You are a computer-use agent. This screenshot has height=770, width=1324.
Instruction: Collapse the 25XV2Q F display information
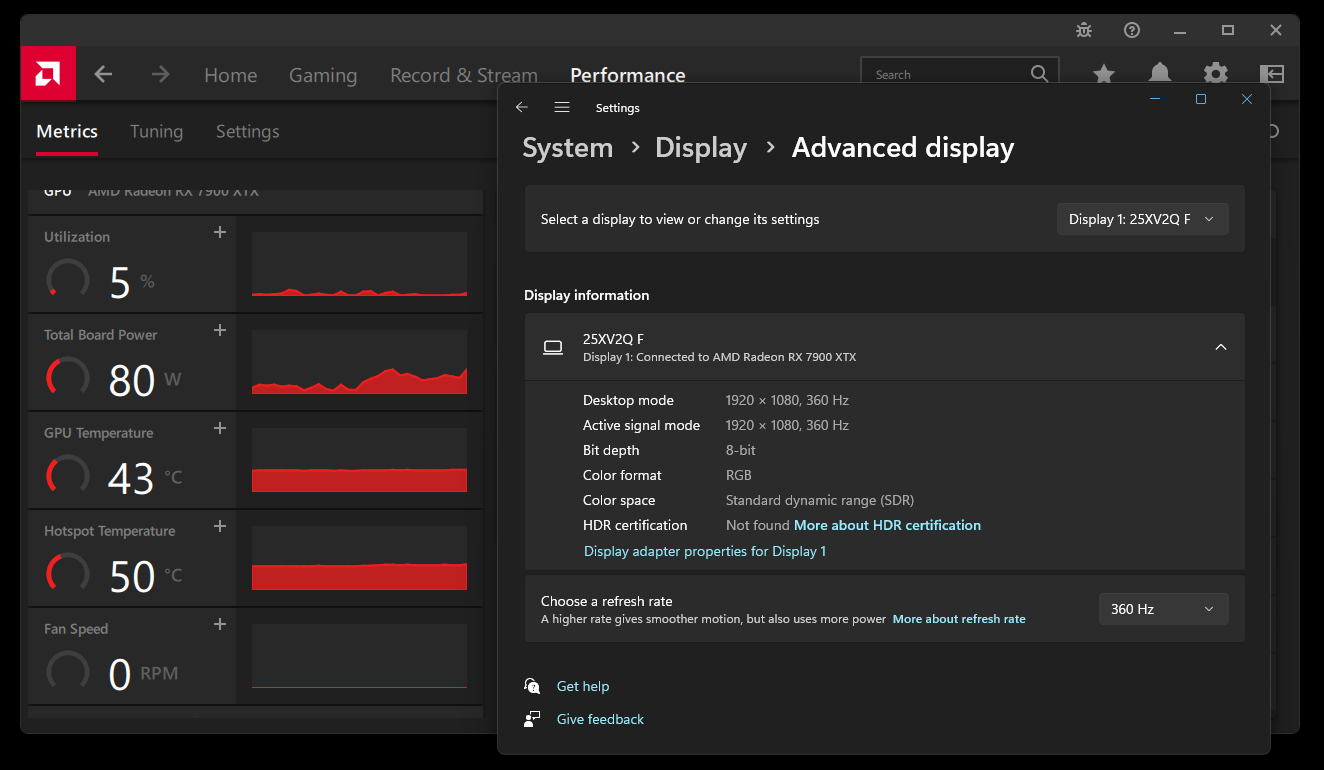(x=1220, y=347)
